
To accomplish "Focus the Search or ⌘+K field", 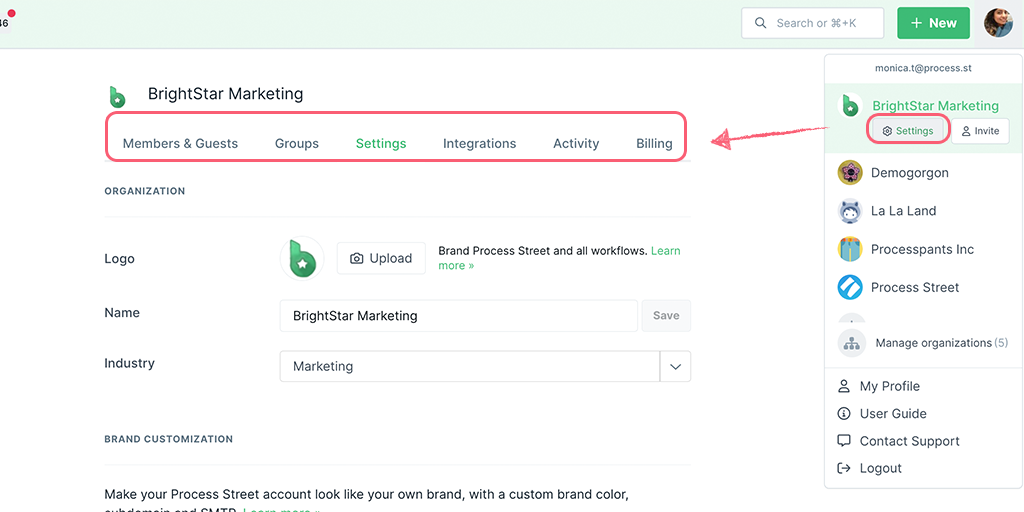I will point(812,23).
